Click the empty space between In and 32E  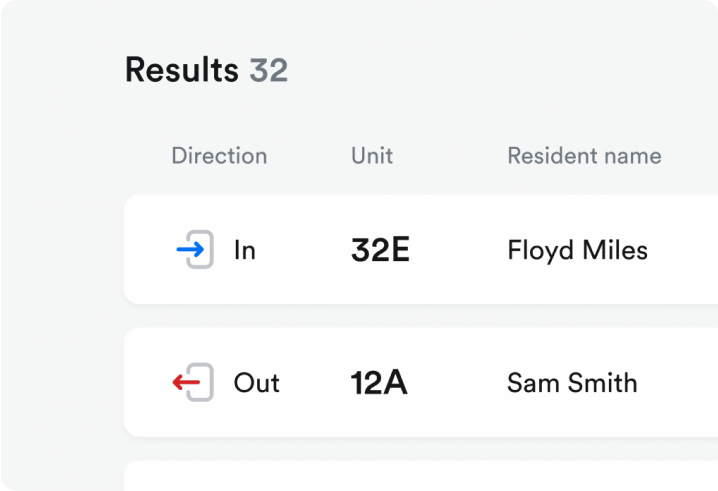coord(303,250)
